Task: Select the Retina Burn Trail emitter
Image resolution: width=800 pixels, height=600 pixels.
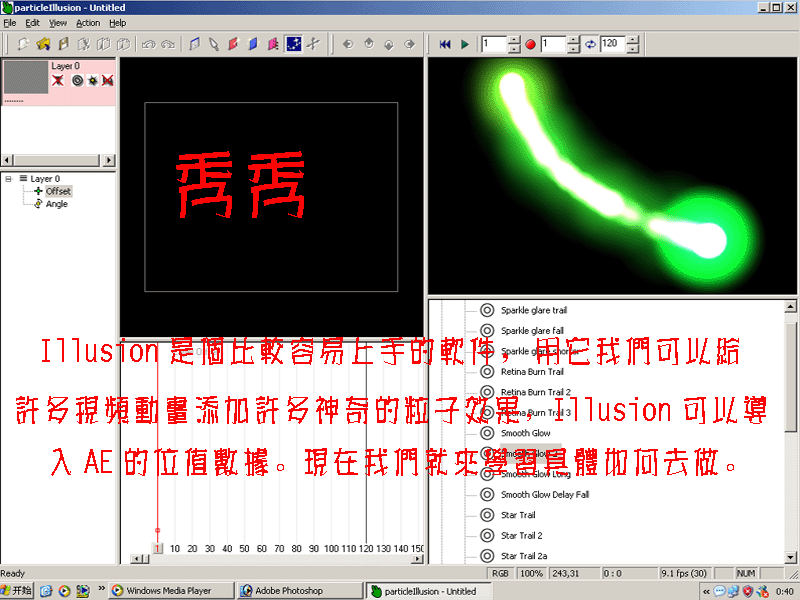Action: click(532, 371)
